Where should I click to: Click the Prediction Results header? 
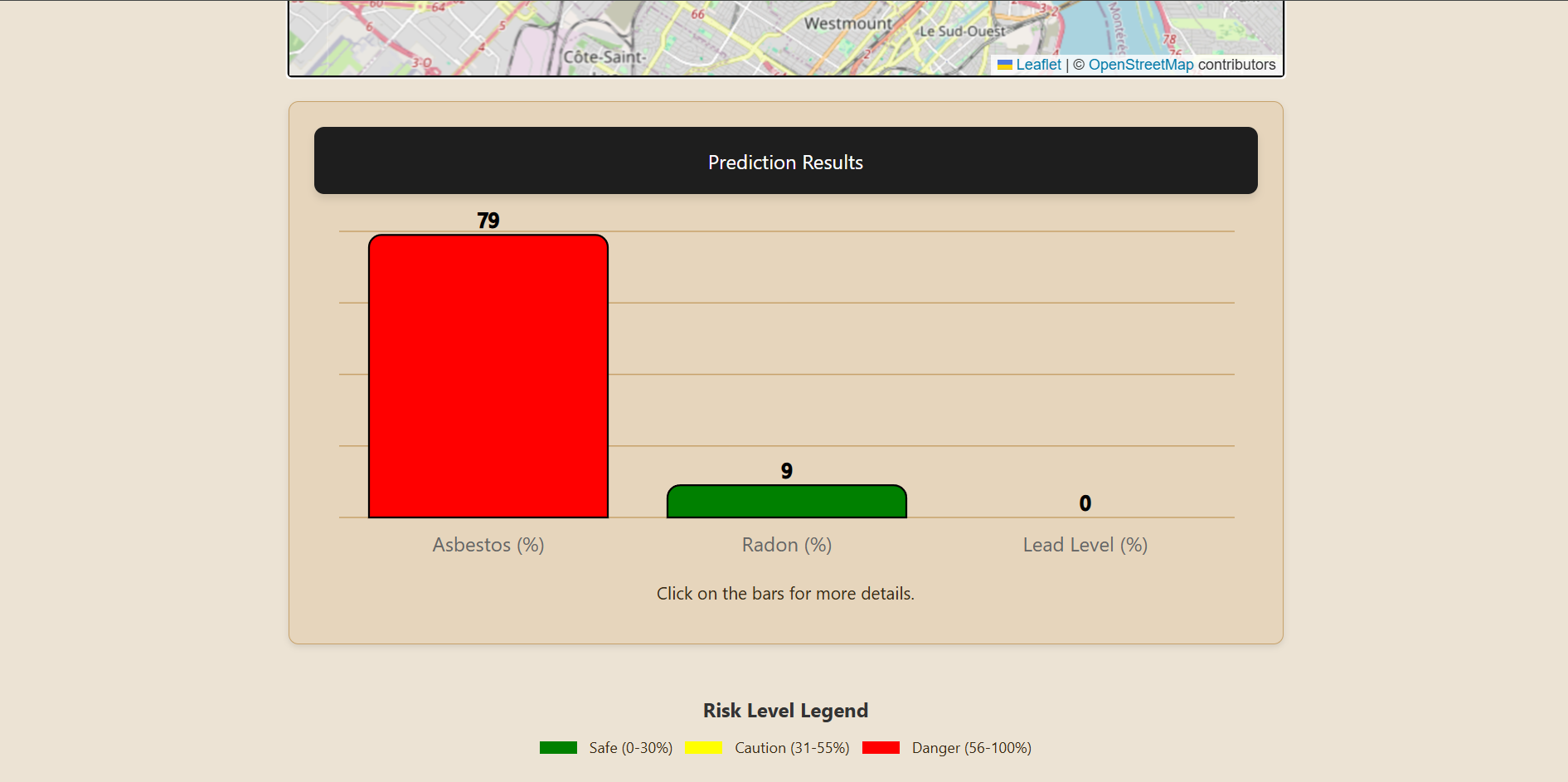(x=786, y=161)
